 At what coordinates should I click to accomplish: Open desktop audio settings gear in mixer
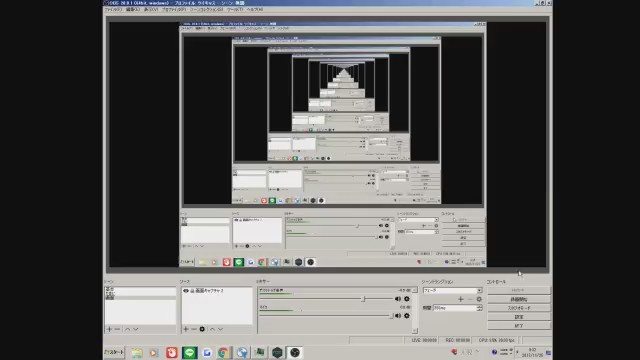click(407, 299)
